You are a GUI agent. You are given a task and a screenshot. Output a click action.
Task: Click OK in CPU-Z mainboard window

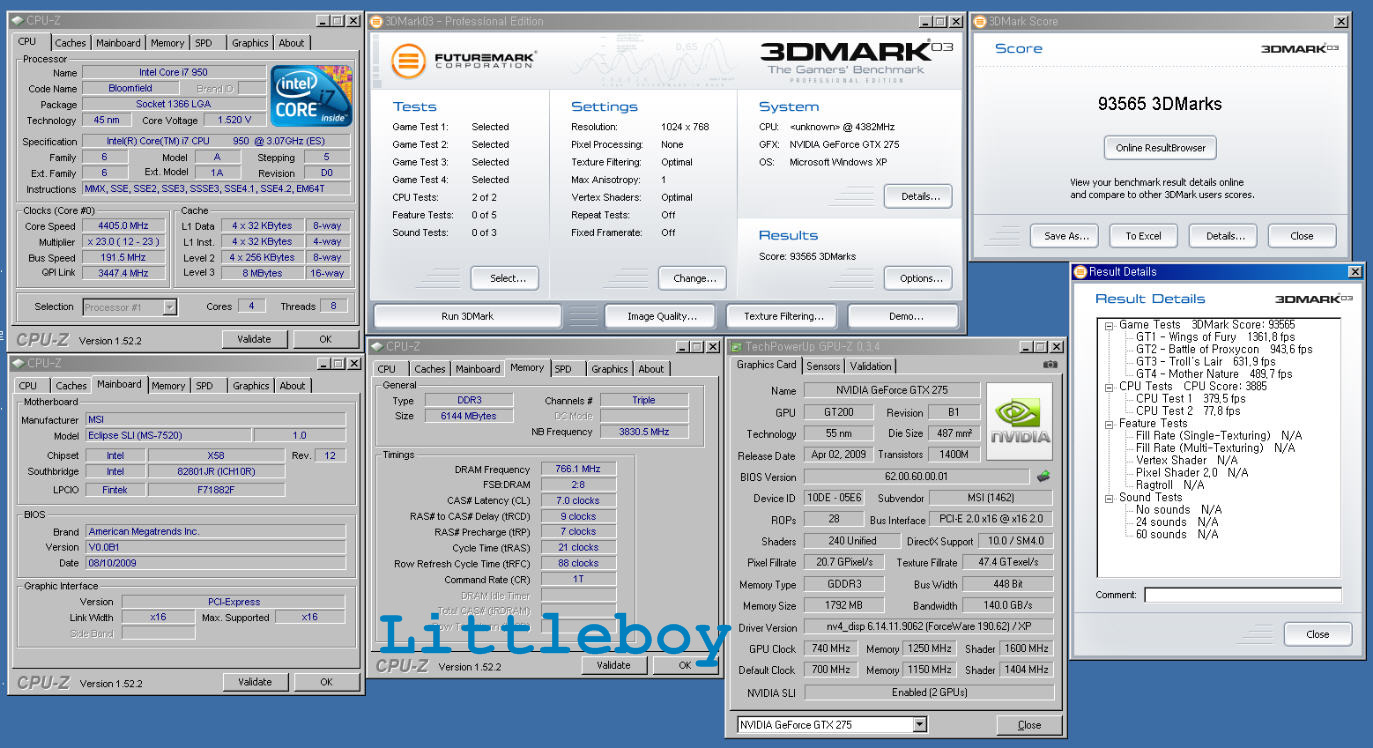326,682
